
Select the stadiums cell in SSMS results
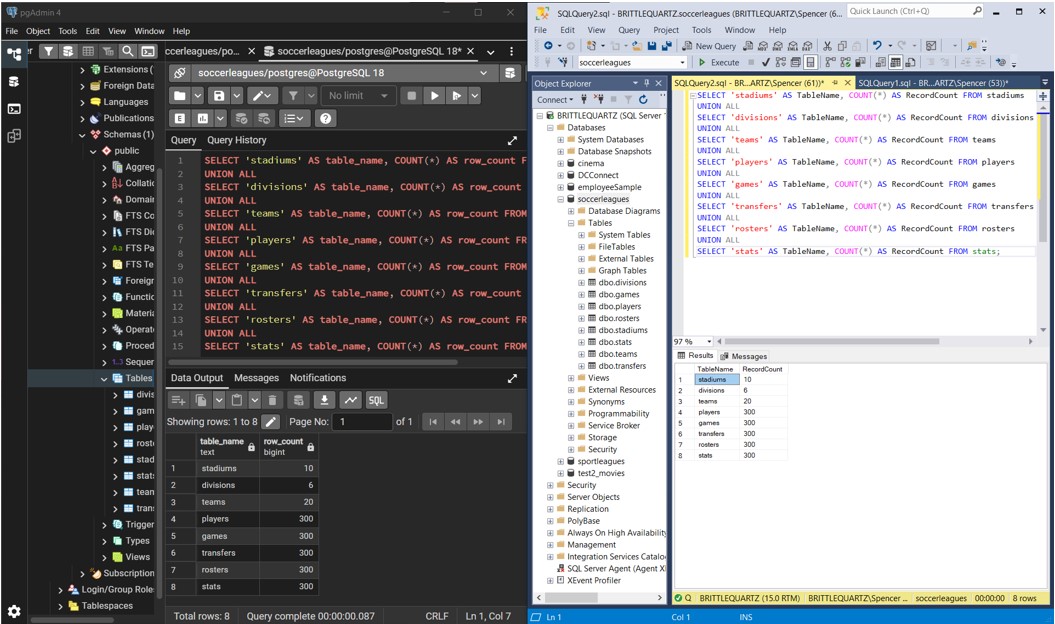(716, 380)
